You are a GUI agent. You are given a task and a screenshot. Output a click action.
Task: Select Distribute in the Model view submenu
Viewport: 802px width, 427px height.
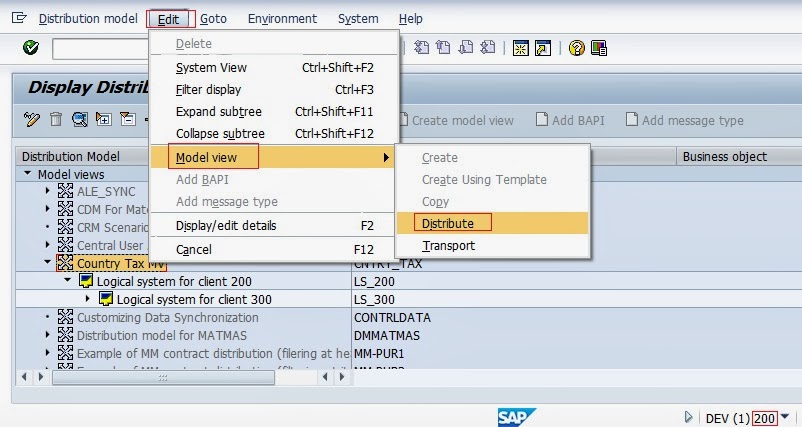pos(492,223)
